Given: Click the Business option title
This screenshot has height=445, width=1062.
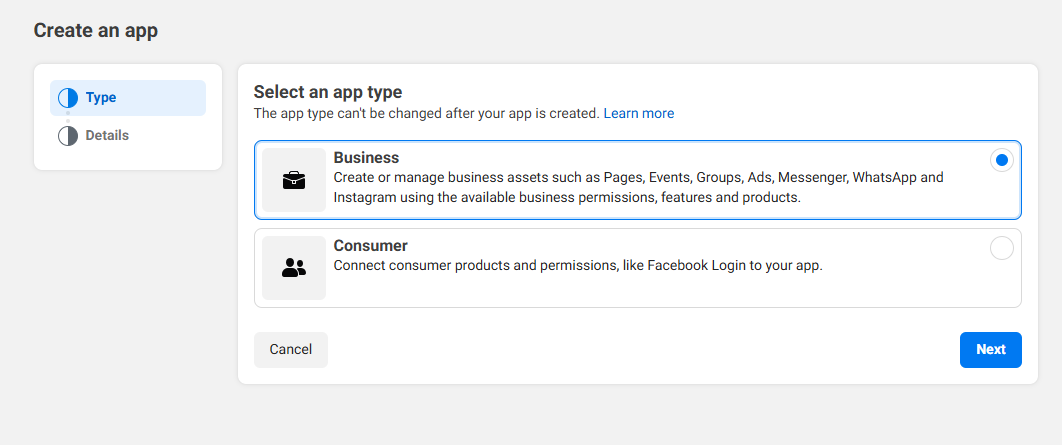Looking at the screenshot, I should 366,157.
